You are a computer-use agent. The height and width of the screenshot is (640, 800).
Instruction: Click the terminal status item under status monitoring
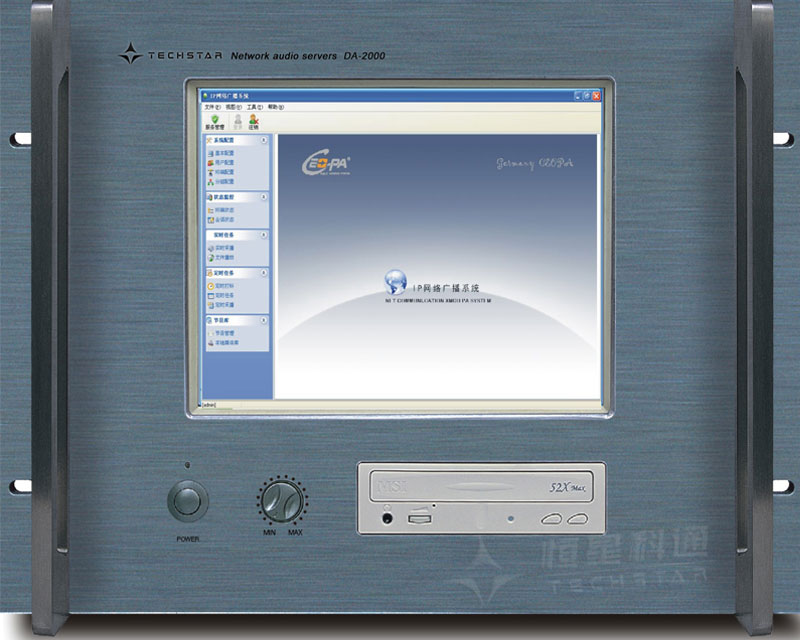222,210
